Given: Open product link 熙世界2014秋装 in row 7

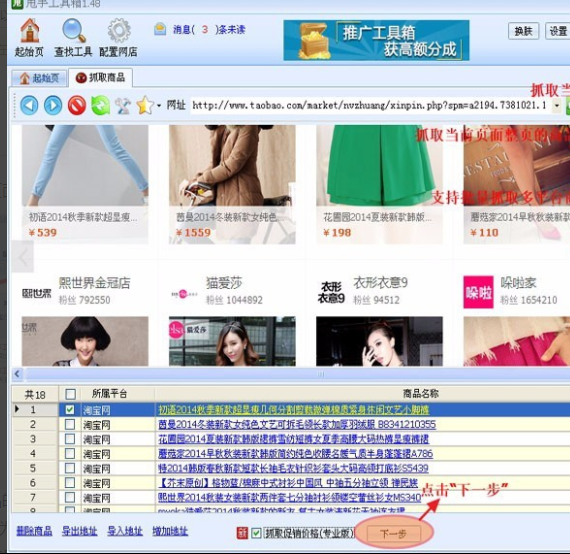Looking at the screenshot, I should pos(290,497).
